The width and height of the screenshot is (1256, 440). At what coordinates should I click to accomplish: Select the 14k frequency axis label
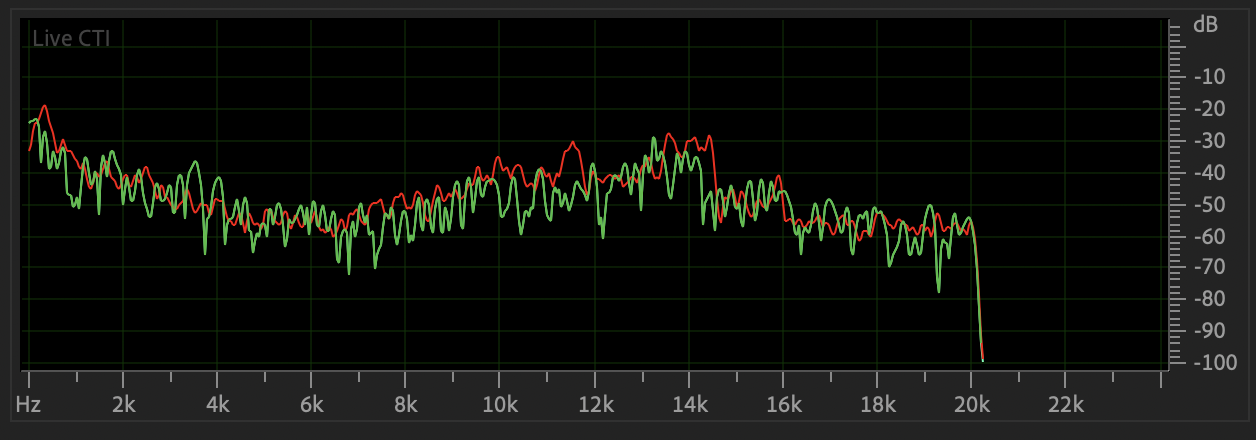688,404
